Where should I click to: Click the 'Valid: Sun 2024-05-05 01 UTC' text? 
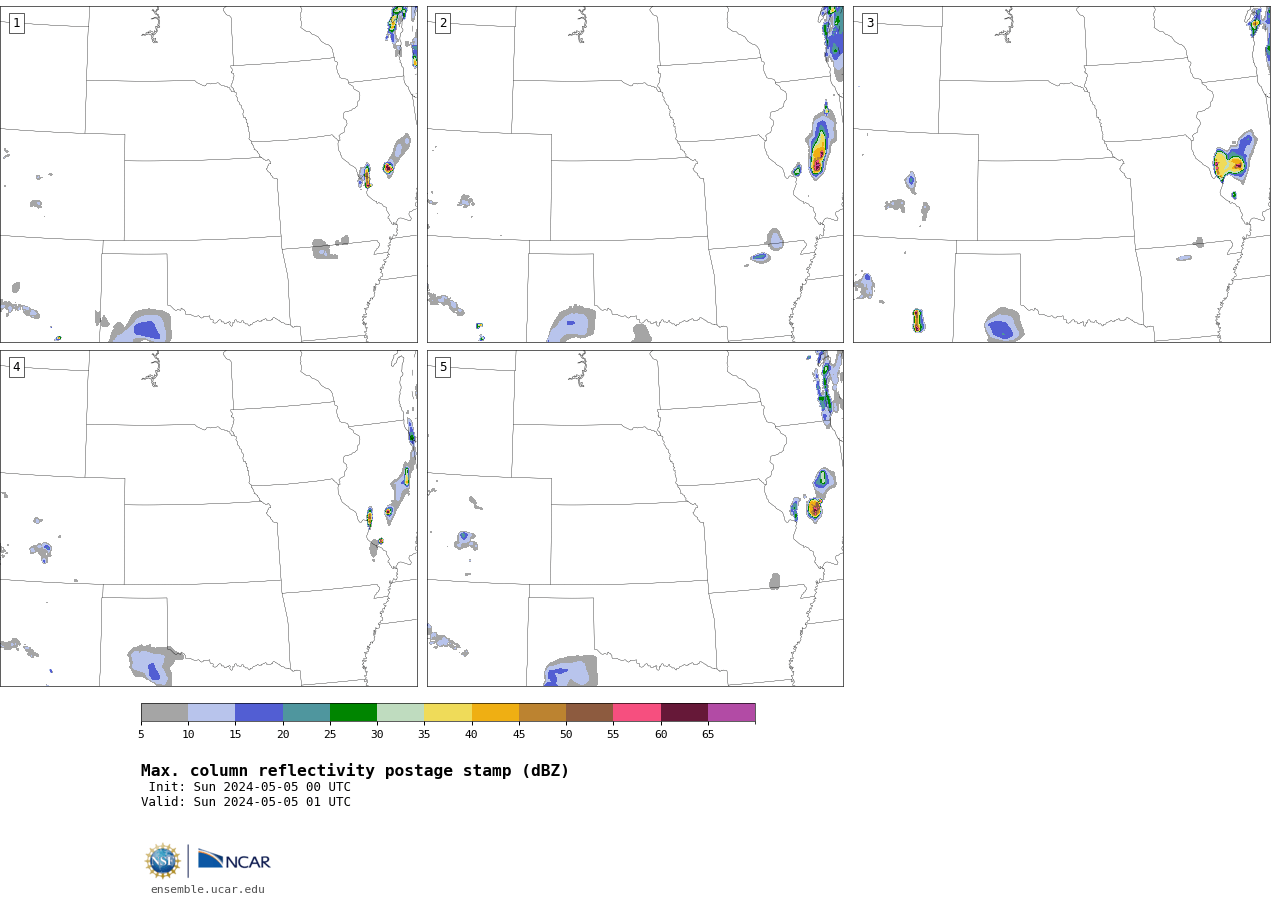246,802
